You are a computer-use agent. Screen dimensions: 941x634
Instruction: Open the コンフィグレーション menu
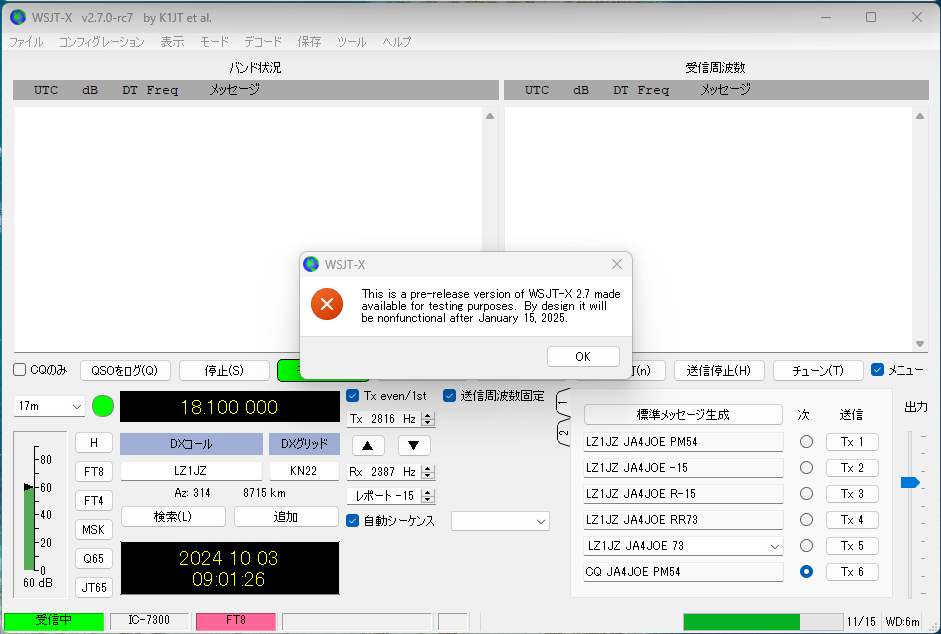click(x=101, y=42)
